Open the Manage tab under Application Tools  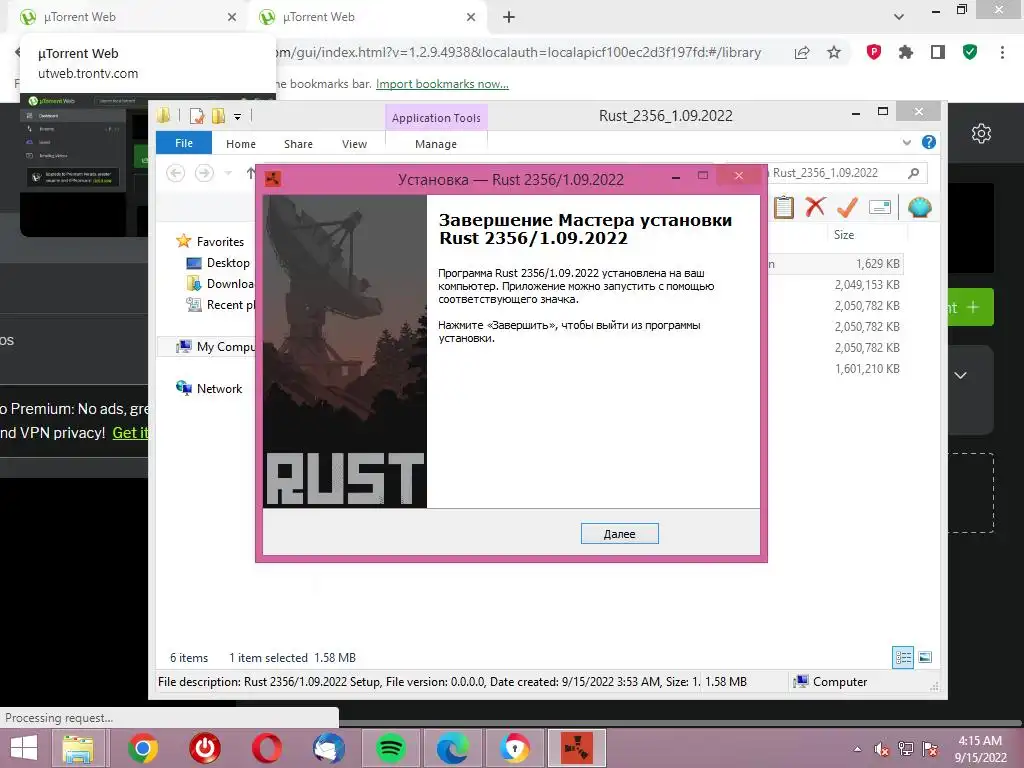coord(436,144)
